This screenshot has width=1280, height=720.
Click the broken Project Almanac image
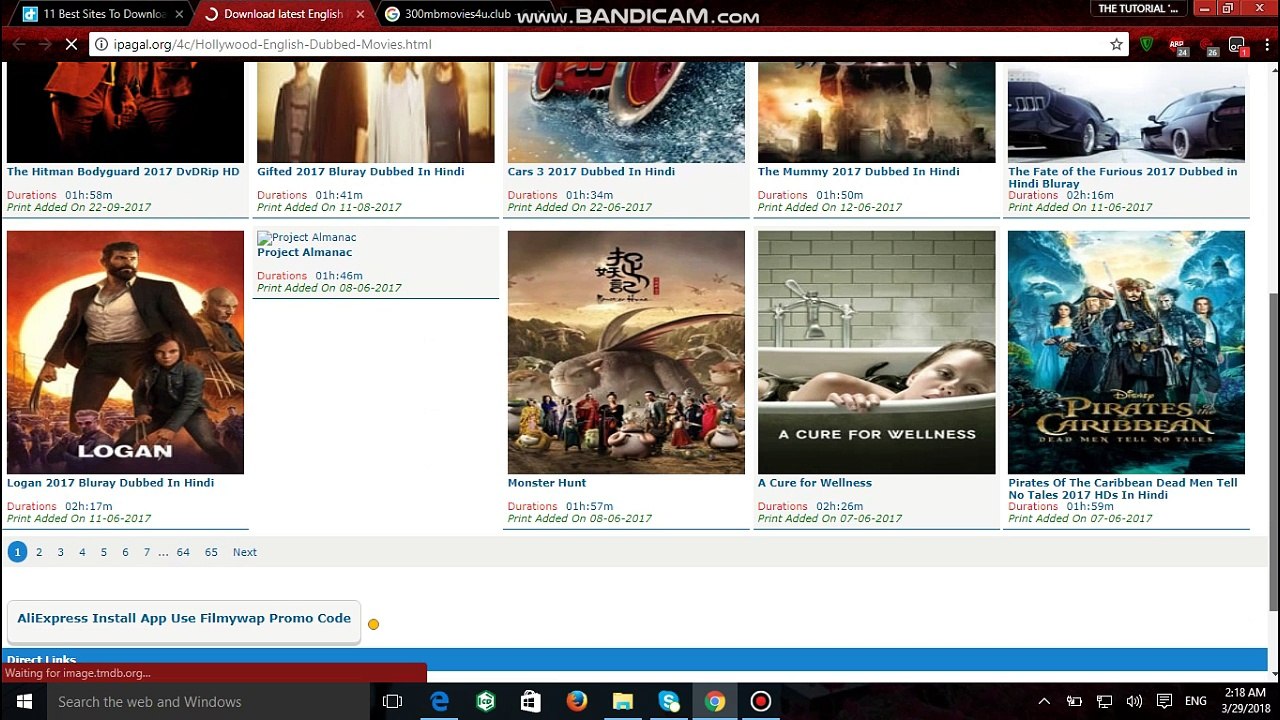click(307, 238)
